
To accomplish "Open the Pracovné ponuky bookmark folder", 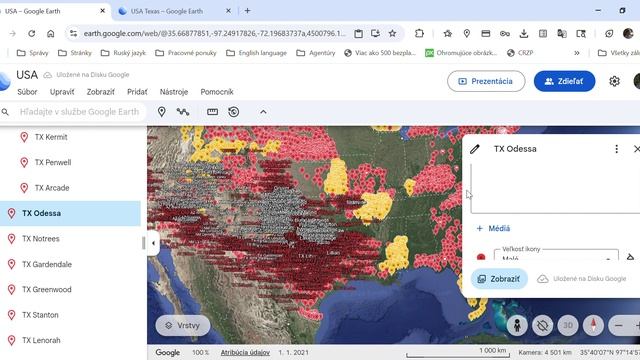I will [186, 53].
